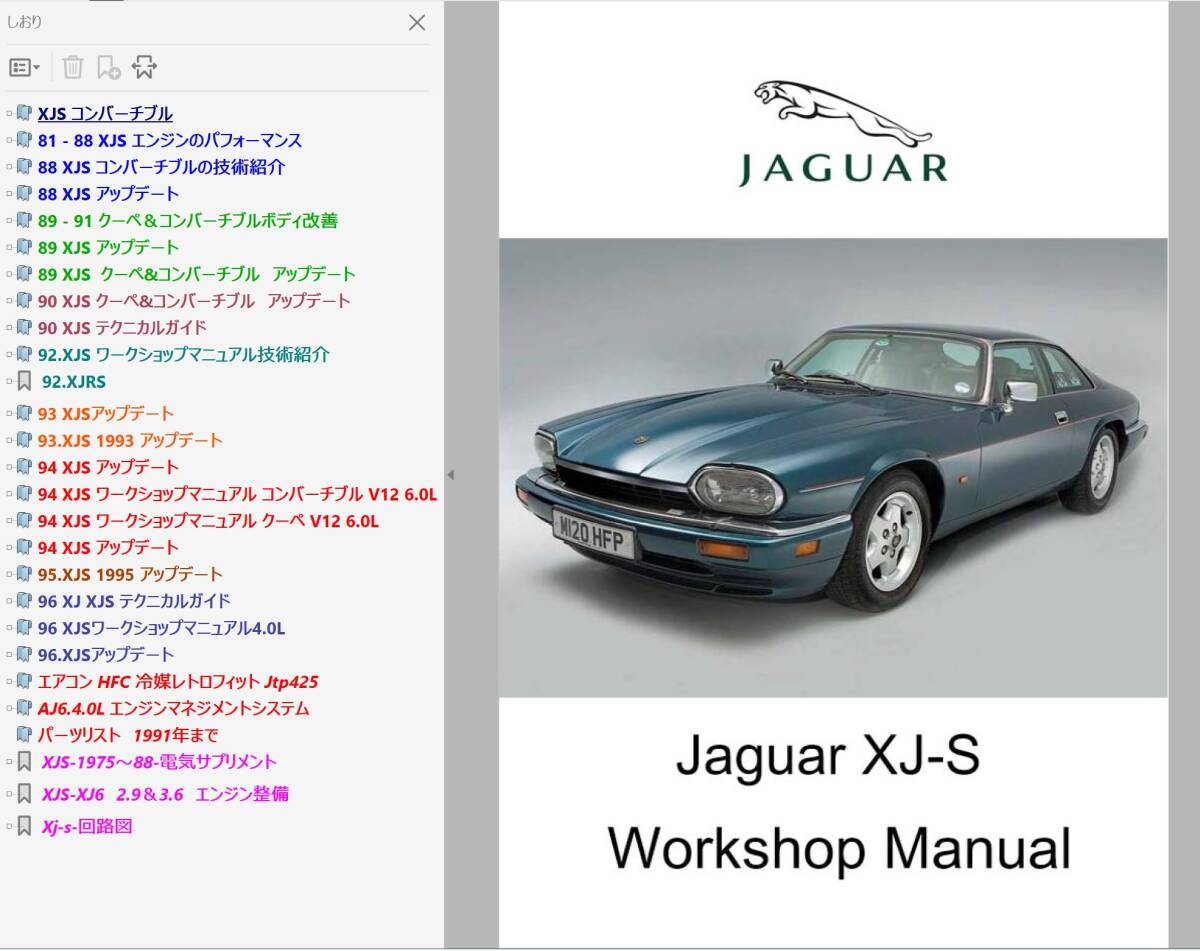Open bookmark 95.XJS 1995 アップデート
Image resolution: width=1200 pixels, height=951 pixels.
coord(130,575)
